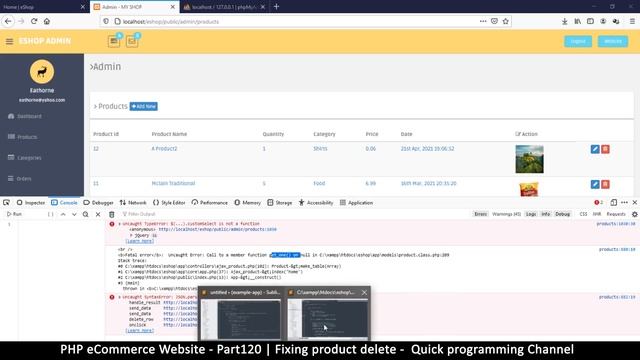
Task: Open the Firefox hamburger menu
Action: [632, 21]
